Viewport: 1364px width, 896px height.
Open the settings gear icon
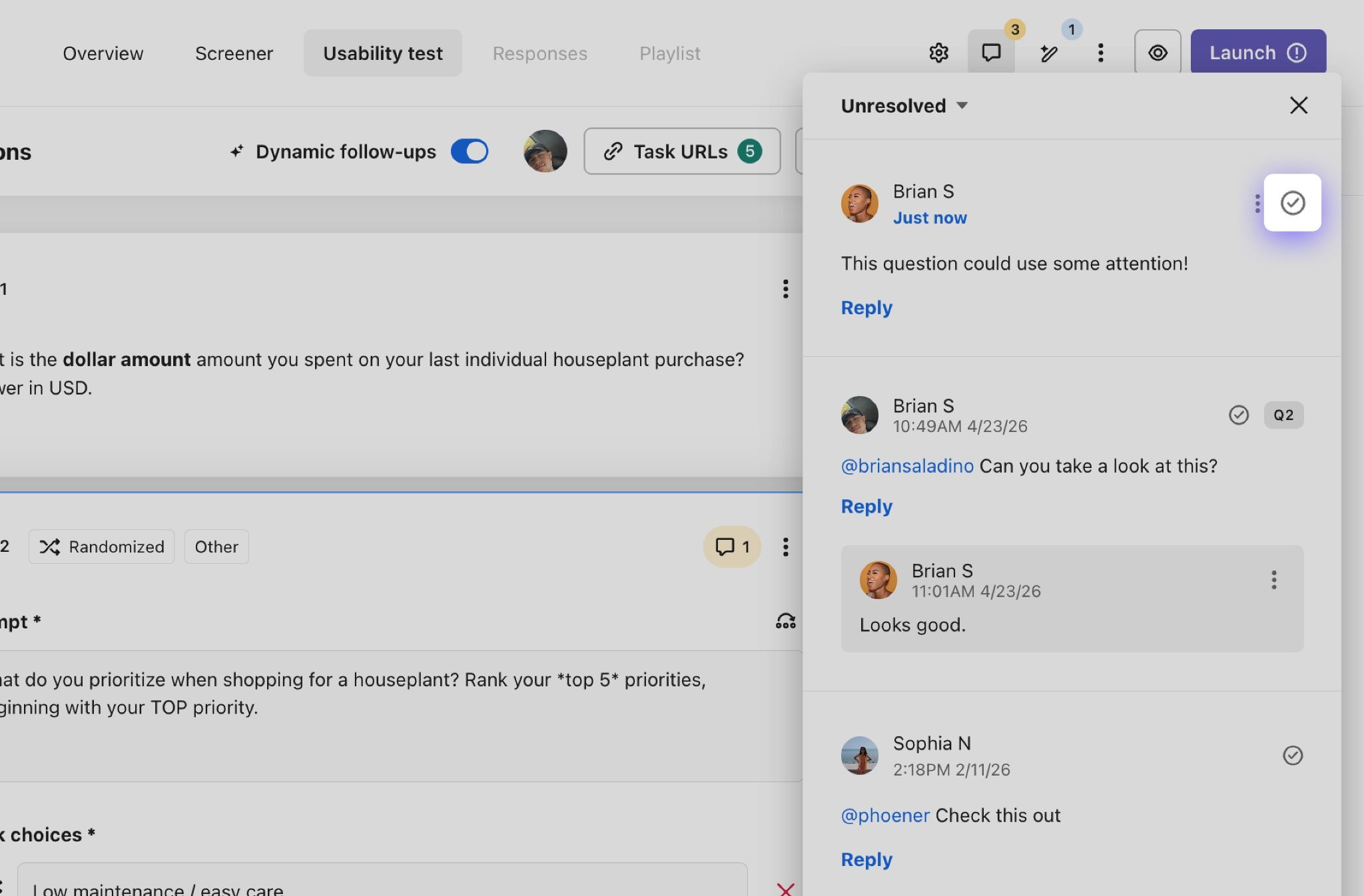938,53
